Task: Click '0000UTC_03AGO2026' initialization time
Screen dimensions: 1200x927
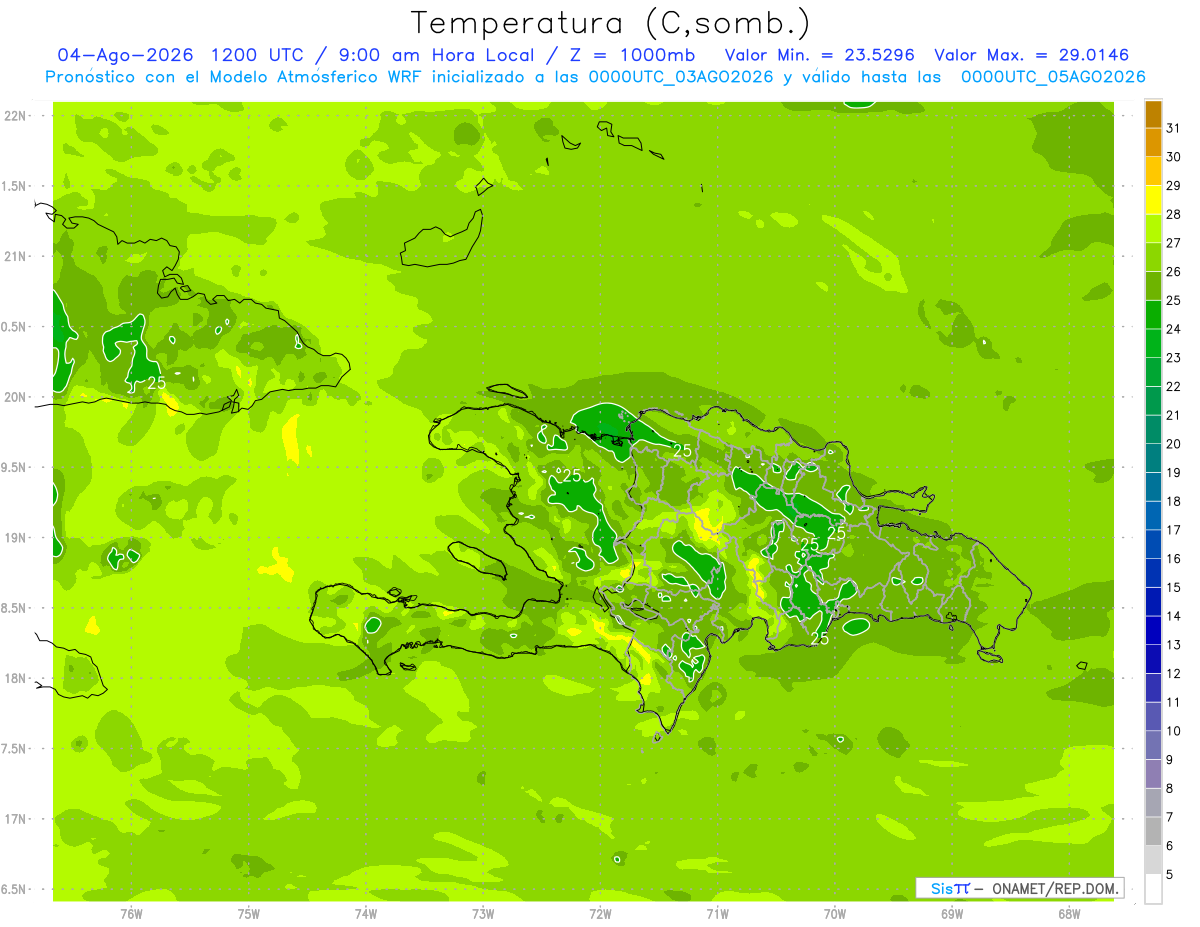Action: coord(681,77)
